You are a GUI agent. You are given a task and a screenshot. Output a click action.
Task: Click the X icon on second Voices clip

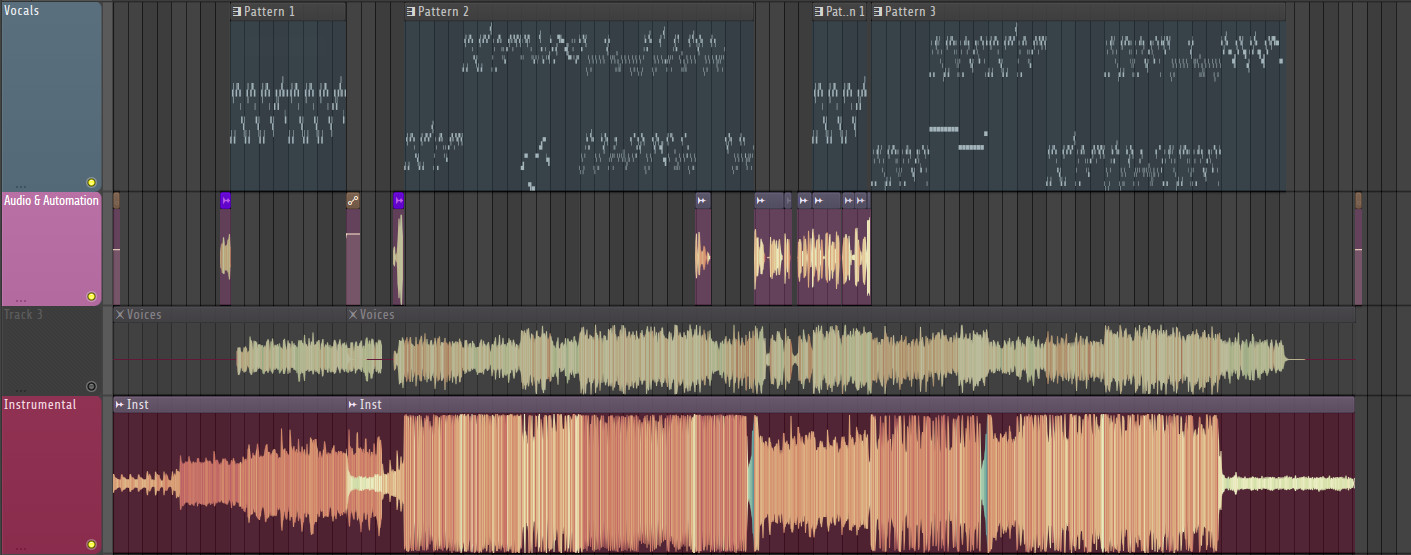[x=353, y=315]
